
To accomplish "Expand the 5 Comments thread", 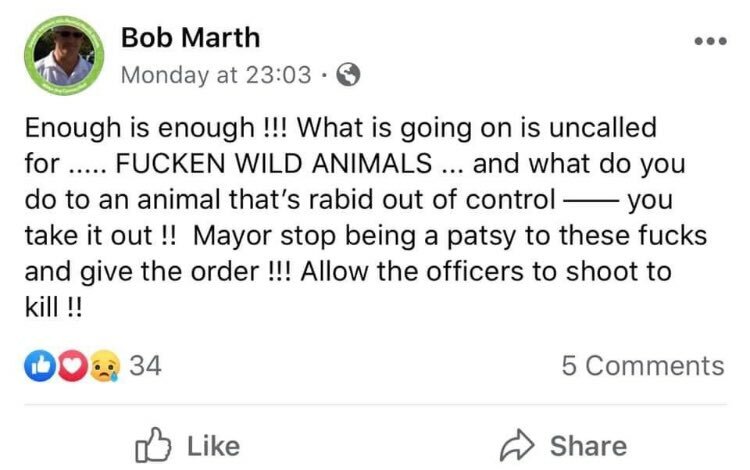I will point(643,366).
